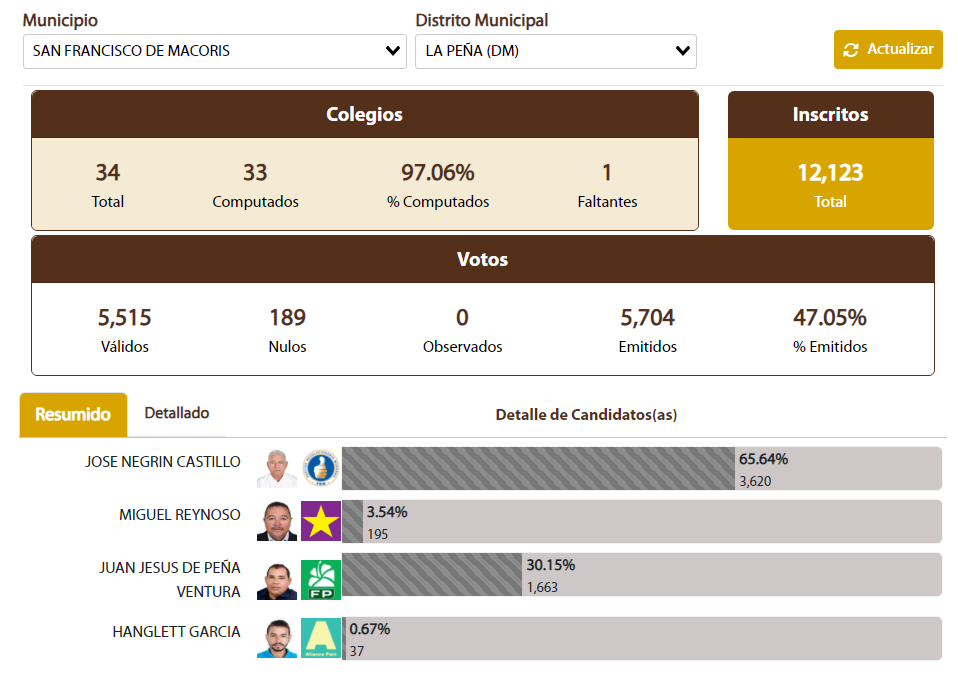Click the Hanglett Garcia candidate name
The image size is (958, 686).
pyautogui.click(x=176, y=632)
